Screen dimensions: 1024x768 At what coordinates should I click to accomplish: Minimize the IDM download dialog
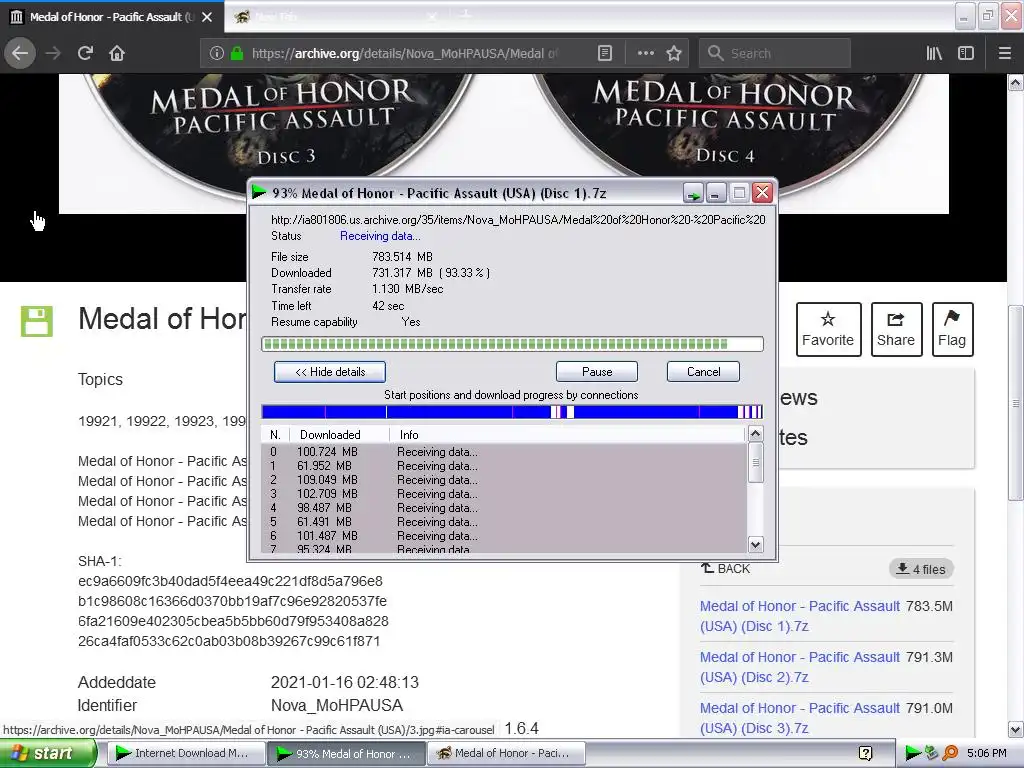pos(716,193)
